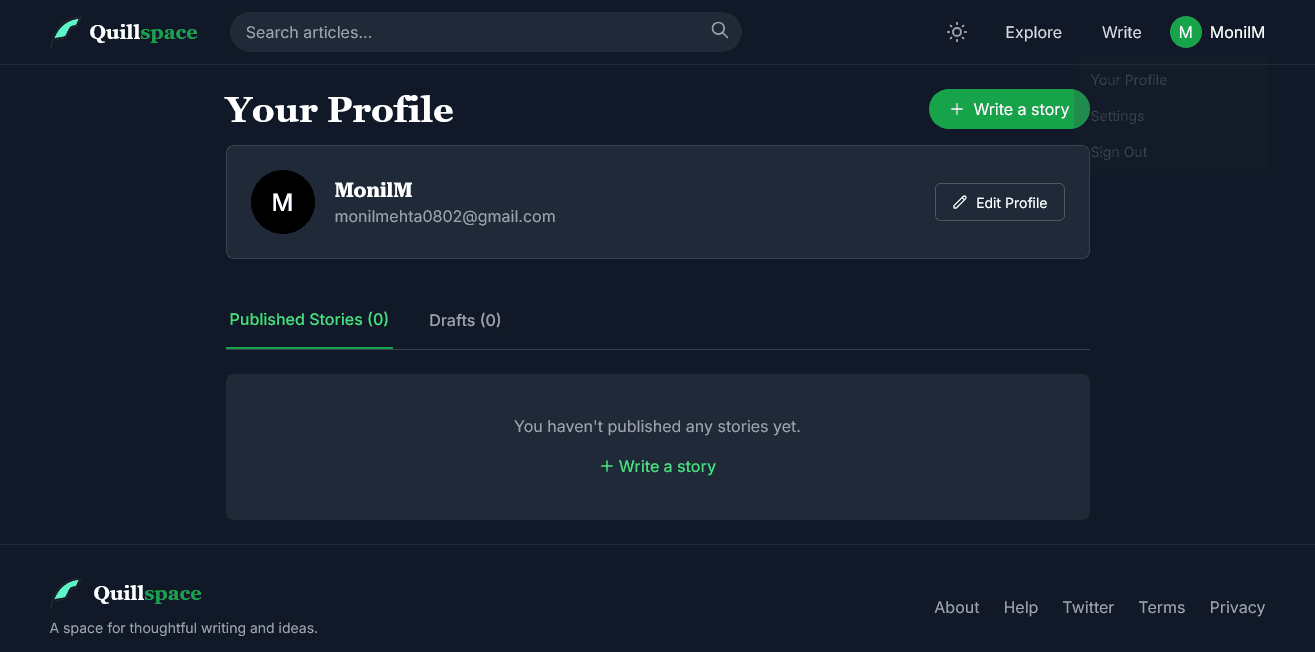Select Sign Out from the user menu
Screen dimensions: 1315x652
tap(1119, 152)
